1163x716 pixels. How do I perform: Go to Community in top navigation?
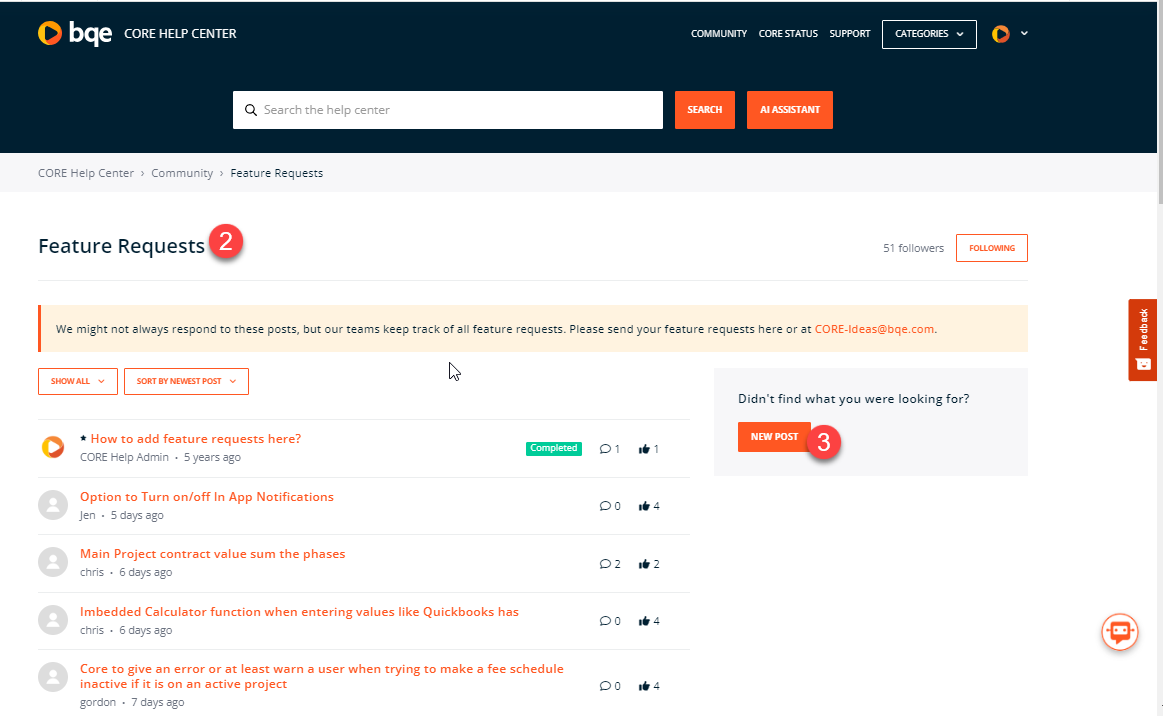(719, 33)
